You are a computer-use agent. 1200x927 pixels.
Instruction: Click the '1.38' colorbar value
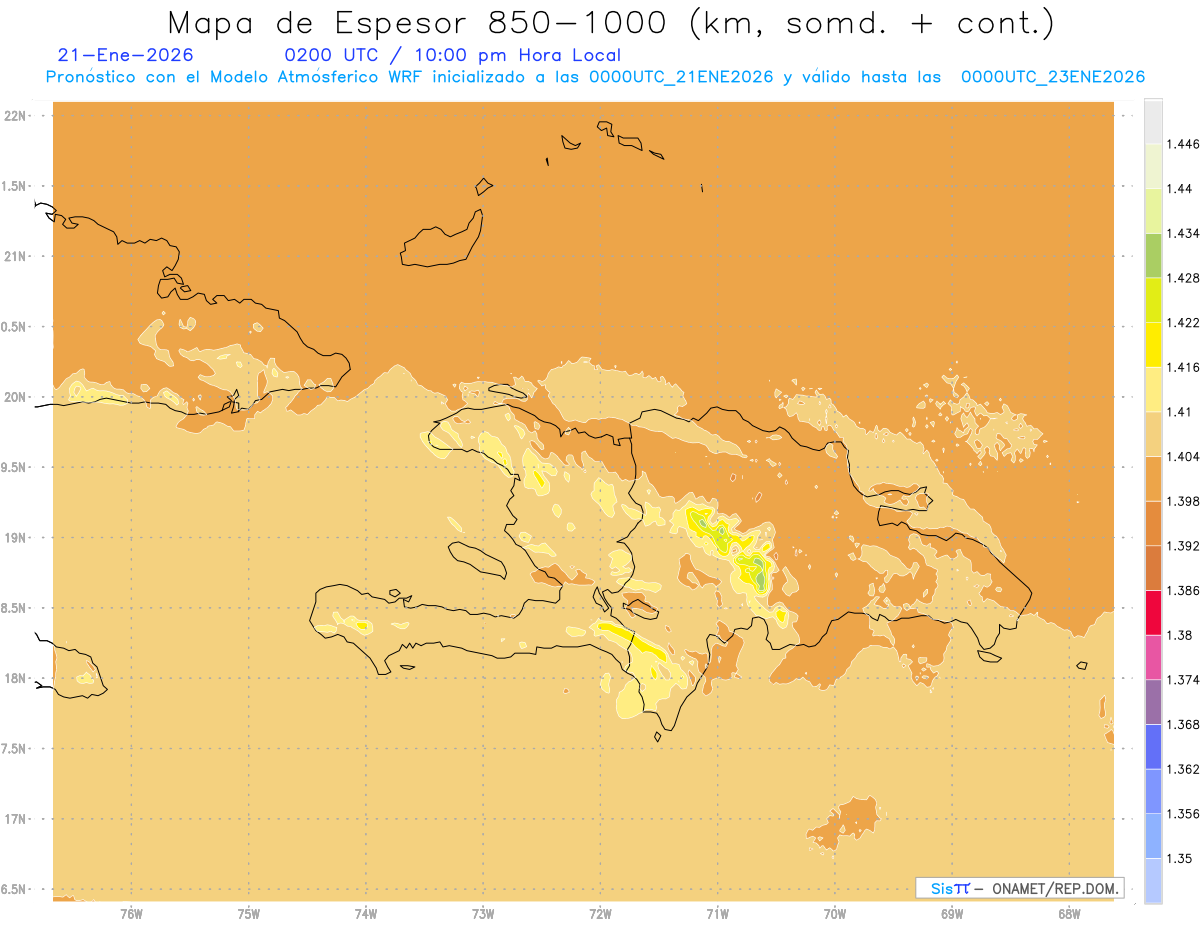(1180, 635)
